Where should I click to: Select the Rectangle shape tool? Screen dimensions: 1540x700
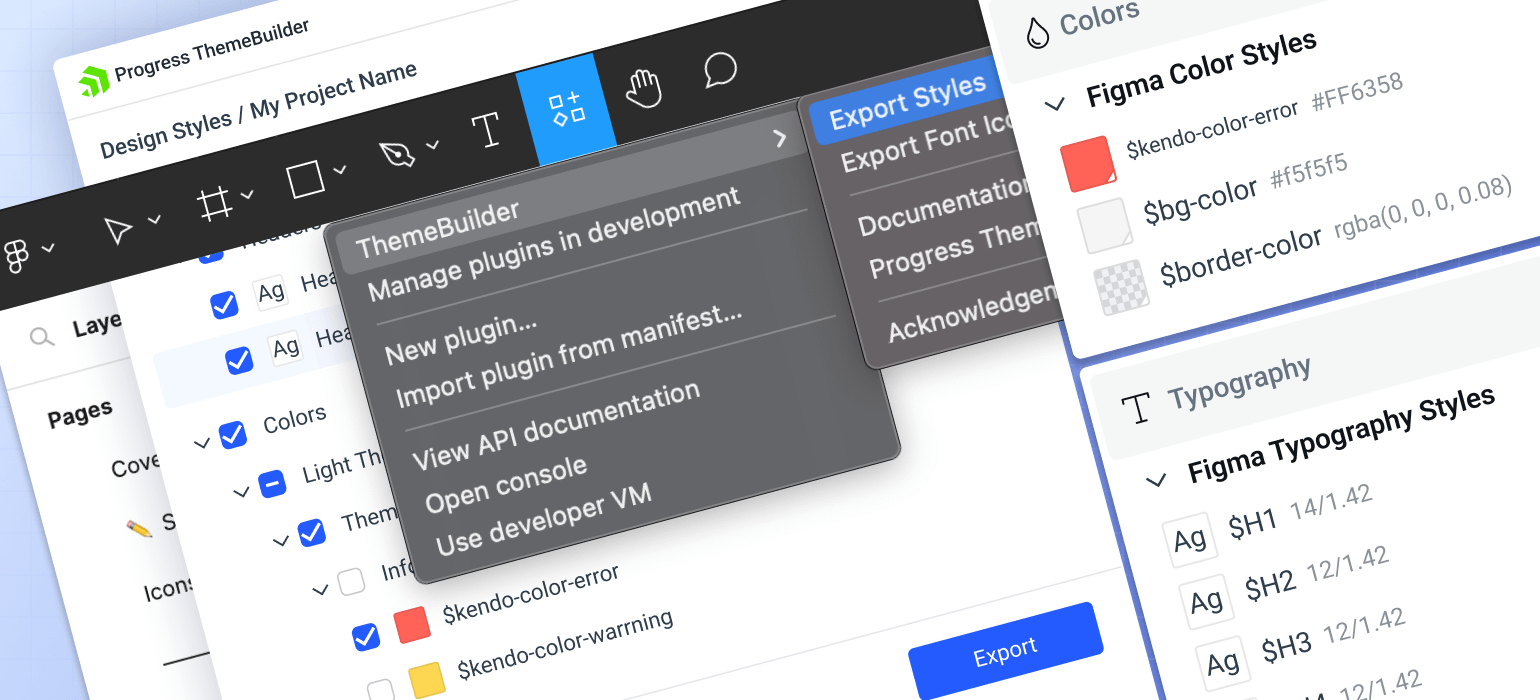pyautogui.click(x=305, y=180)
